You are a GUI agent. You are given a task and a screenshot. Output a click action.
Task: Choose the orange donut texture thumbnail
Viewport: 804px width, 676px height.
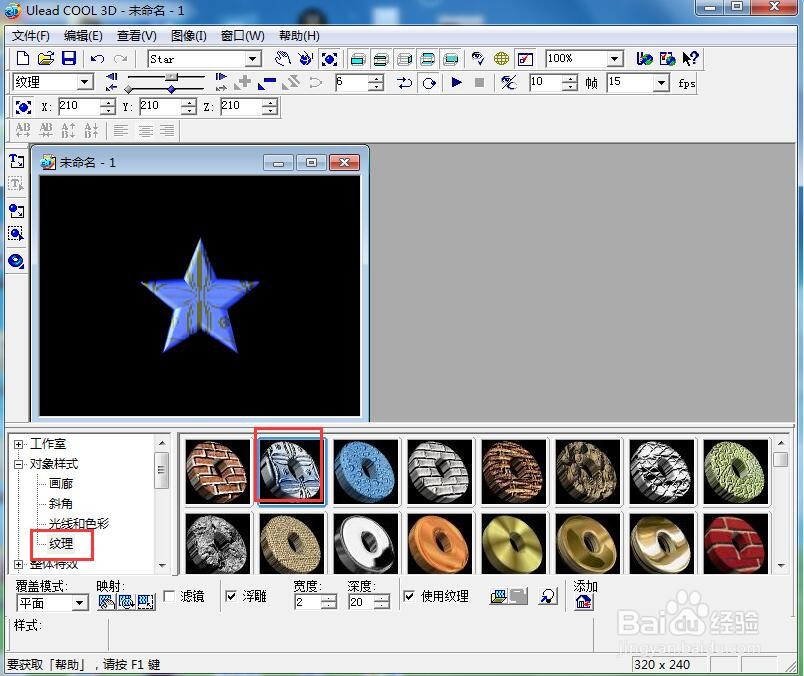tap(439, 544)
